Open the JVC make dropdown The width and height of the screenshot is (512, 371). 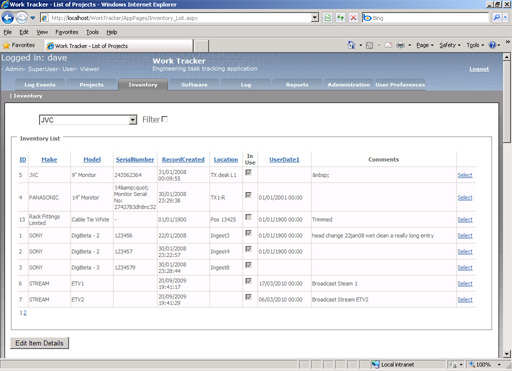(x=88, y=120)
